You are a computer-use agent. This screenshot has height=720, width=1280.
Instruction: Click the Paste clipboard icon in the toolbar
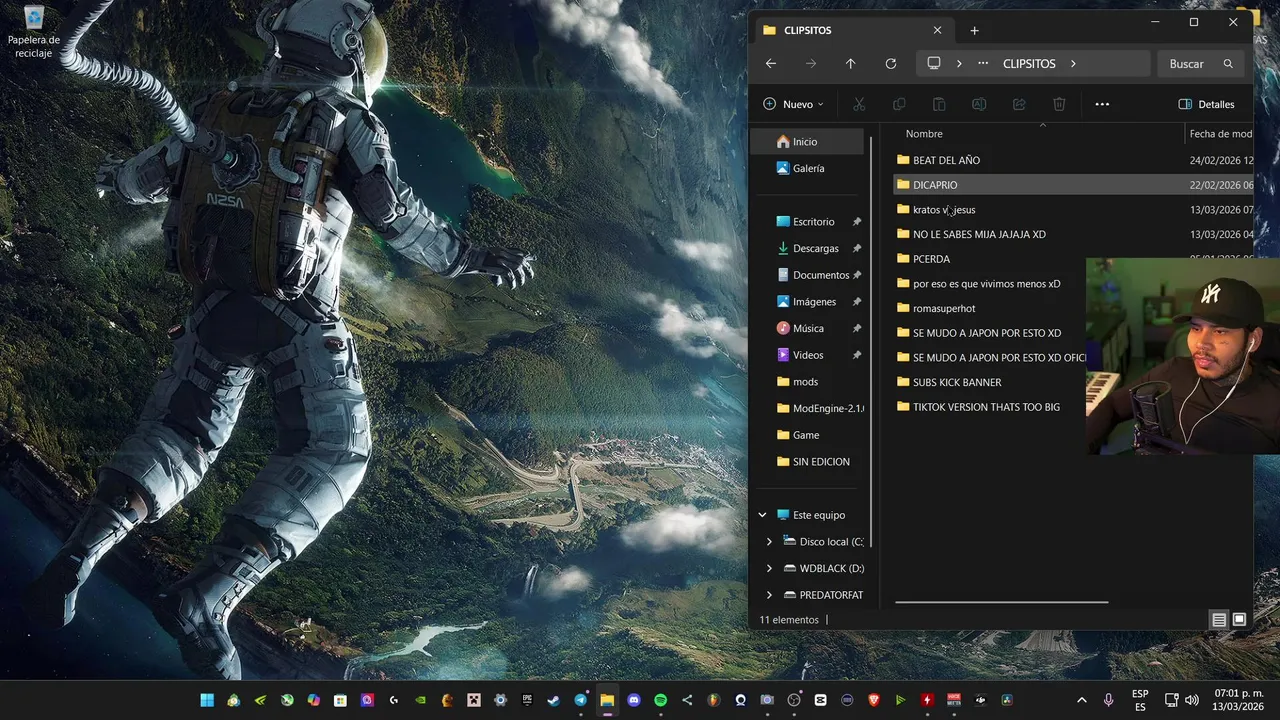coord(939,104)
